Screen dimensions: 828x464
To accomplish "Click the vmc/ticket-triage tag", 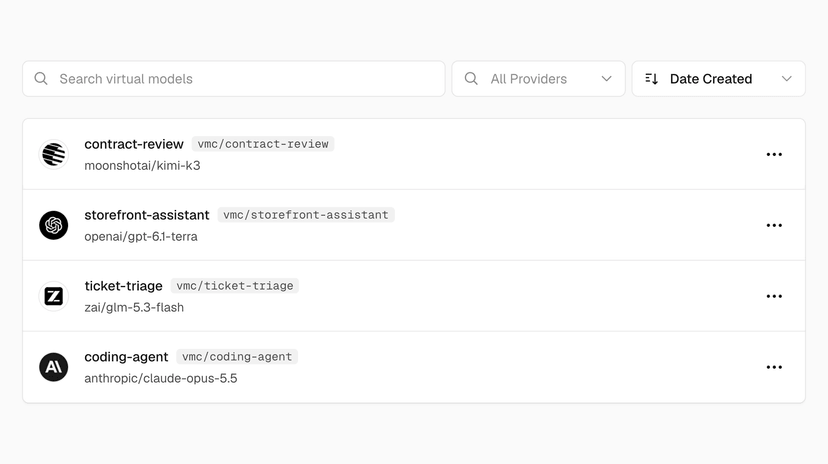I will pos(235,286).
